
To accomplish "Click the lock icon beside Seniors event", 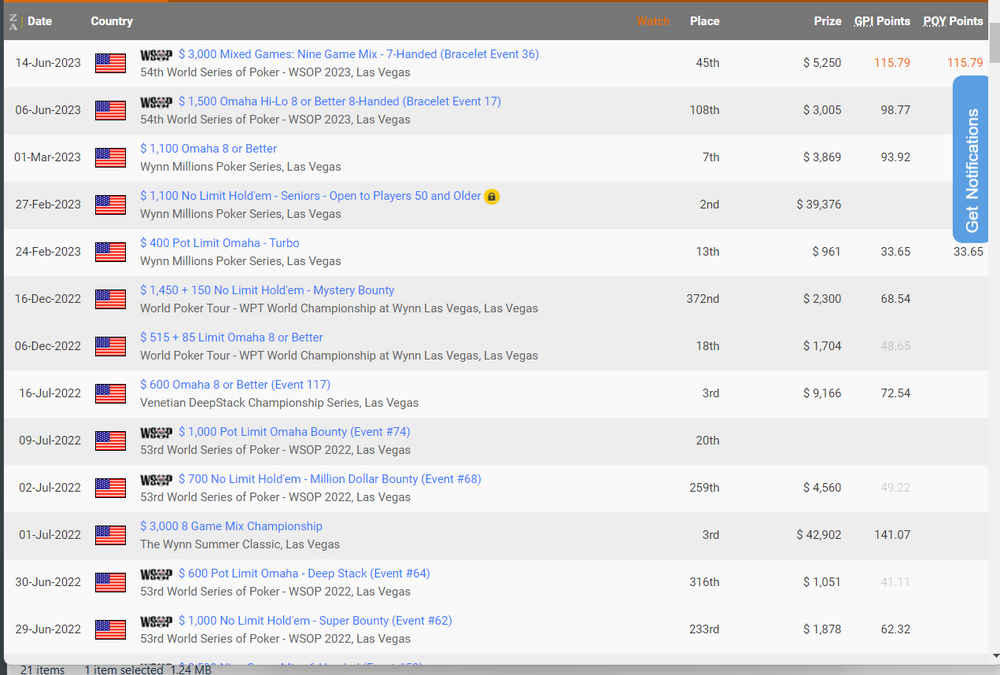I will [x=492, y=197].
